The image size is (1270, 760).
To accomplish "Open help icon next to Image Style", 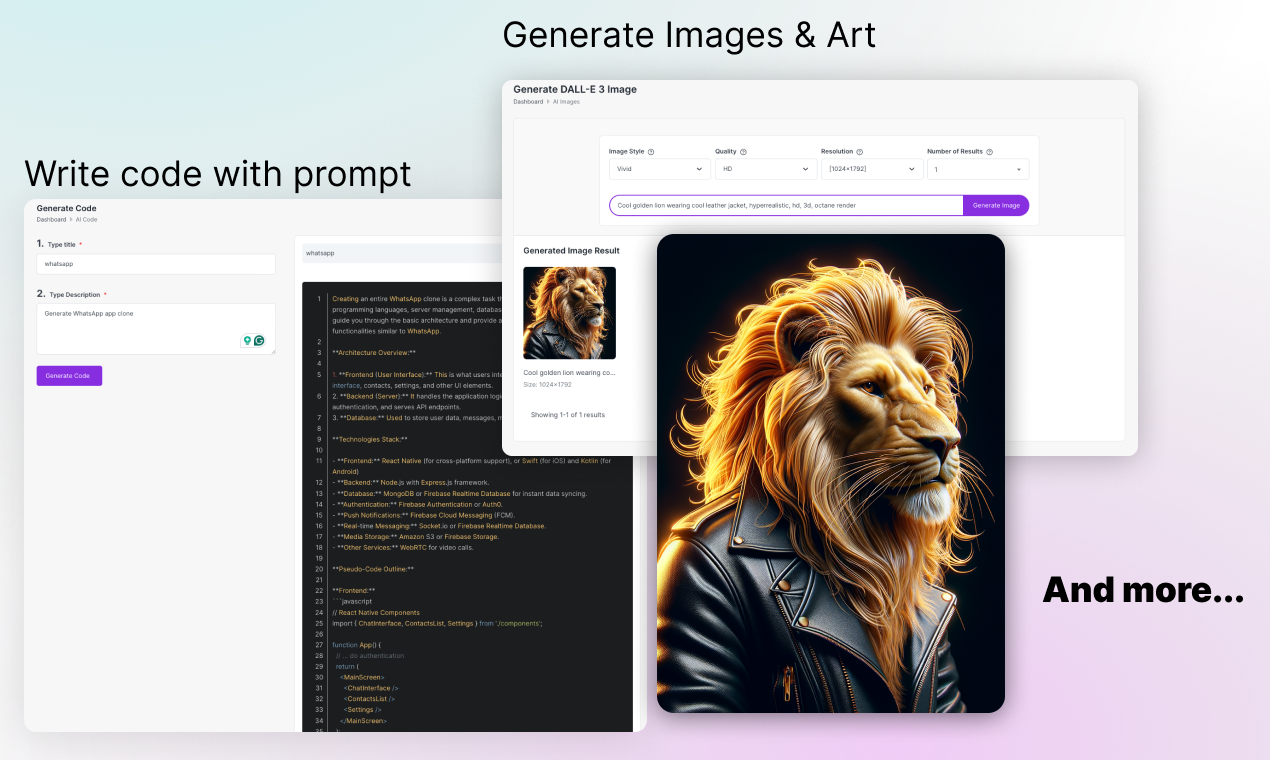I will click(651, 152).
